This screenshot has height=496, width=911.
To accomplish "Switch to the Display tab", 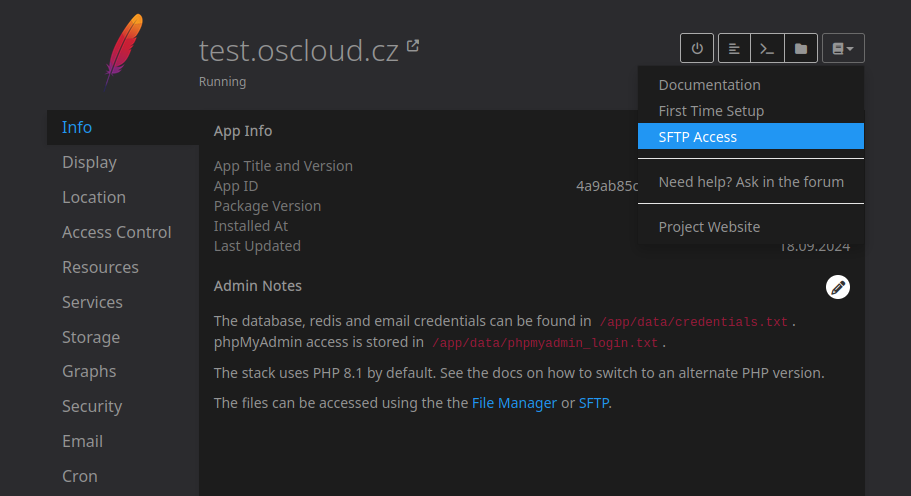I will click(89, 162).
